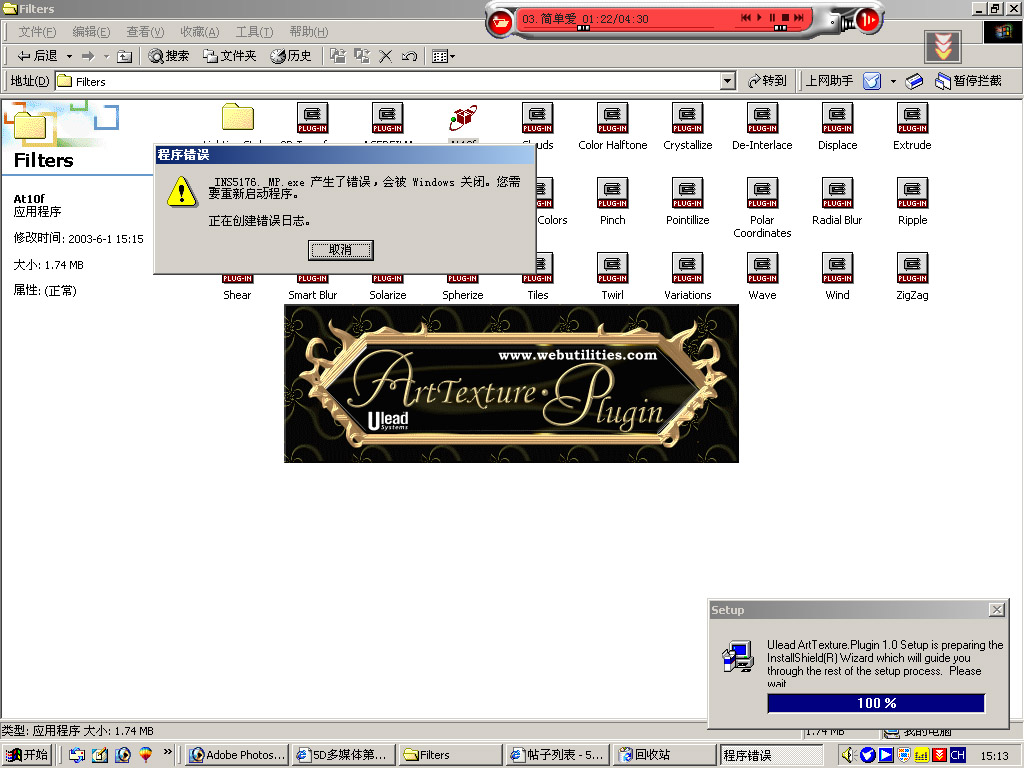The height and width of the screenshot is (768, 1024).
Task: Expand the 上网助手 toolbar dropdown arrow
Action: 893,81
